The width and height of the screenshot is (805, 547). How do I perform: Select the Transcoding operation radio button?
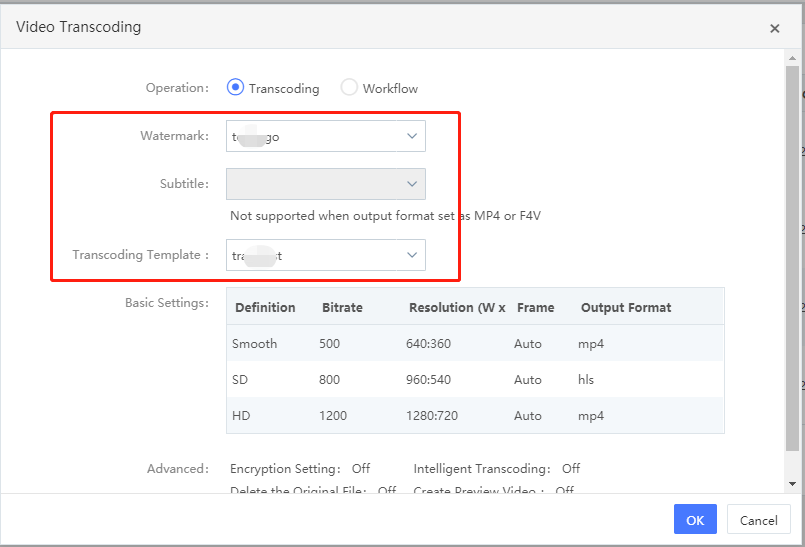(236, 88)
